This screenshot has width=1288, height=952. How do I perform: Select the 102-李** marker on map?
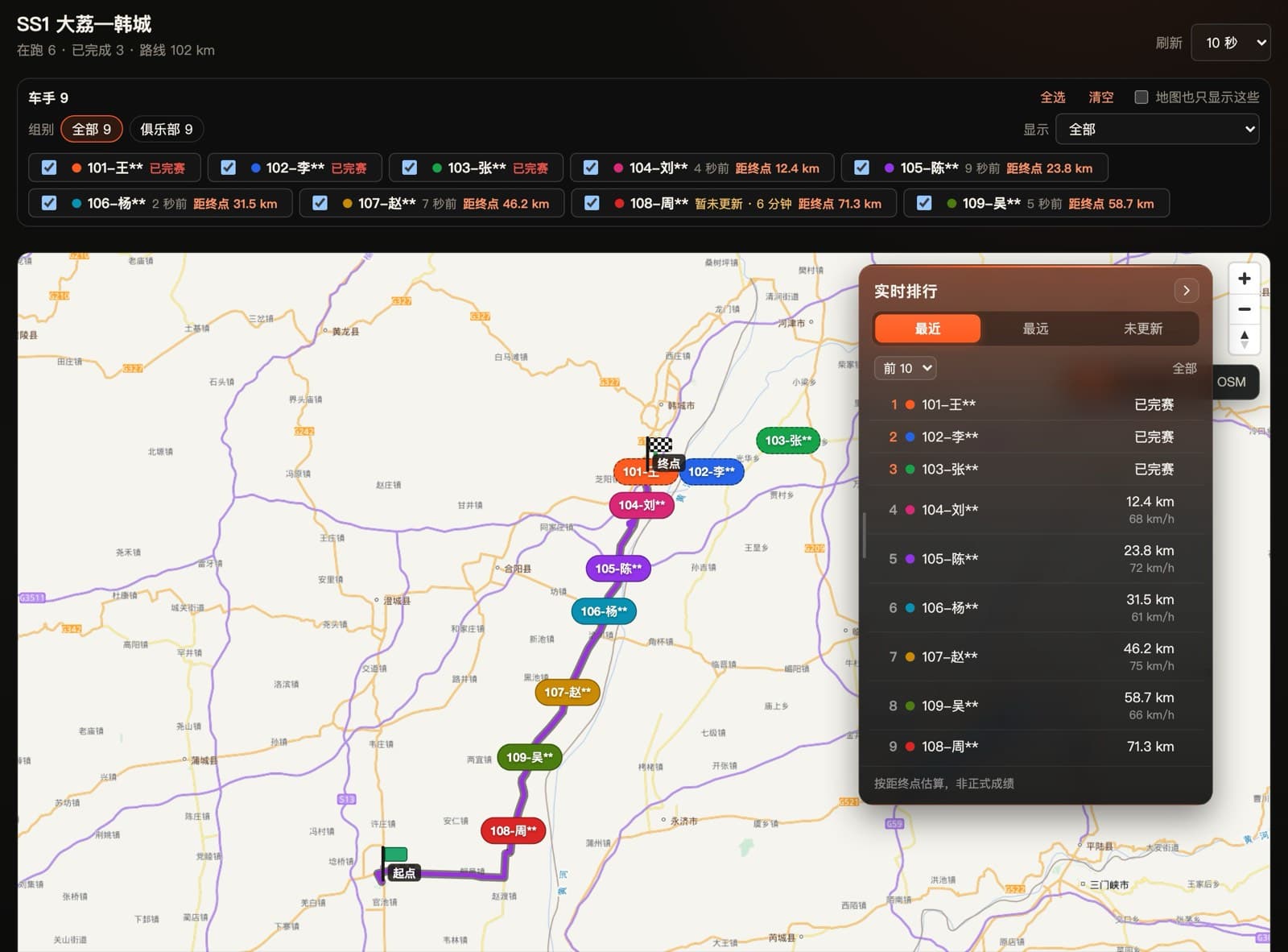[712, 472]
